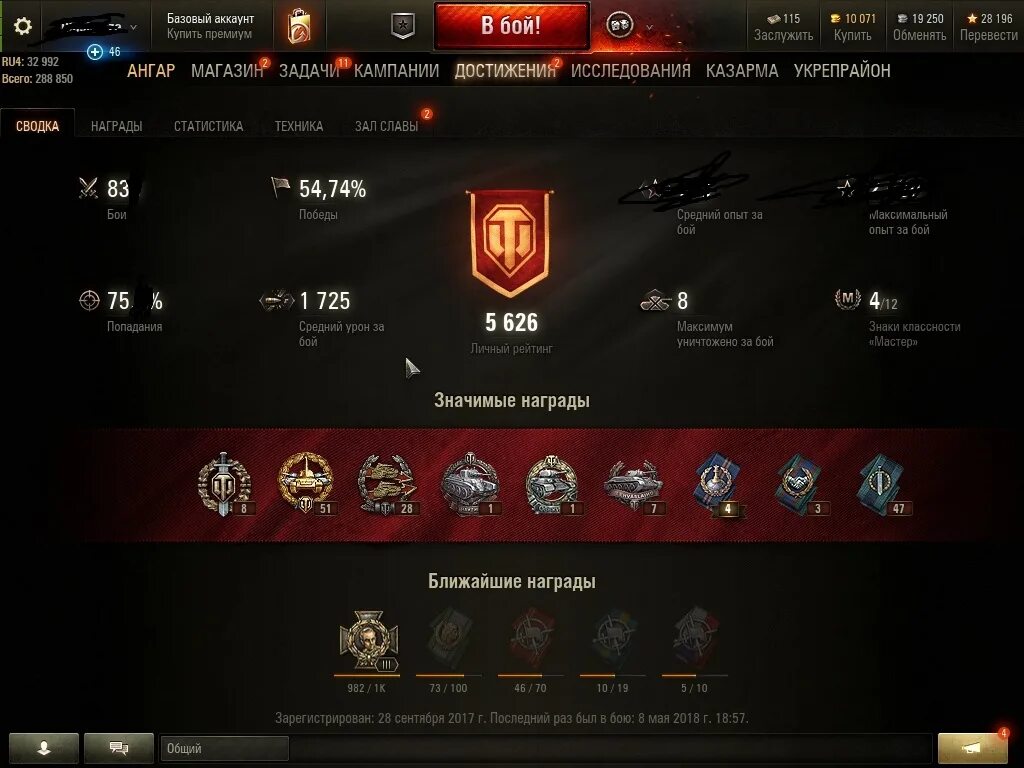Open the ЗАЛ СЛАВЫ tab
The width and height of the screenshot is (1024, 768).
coord(387,126)
